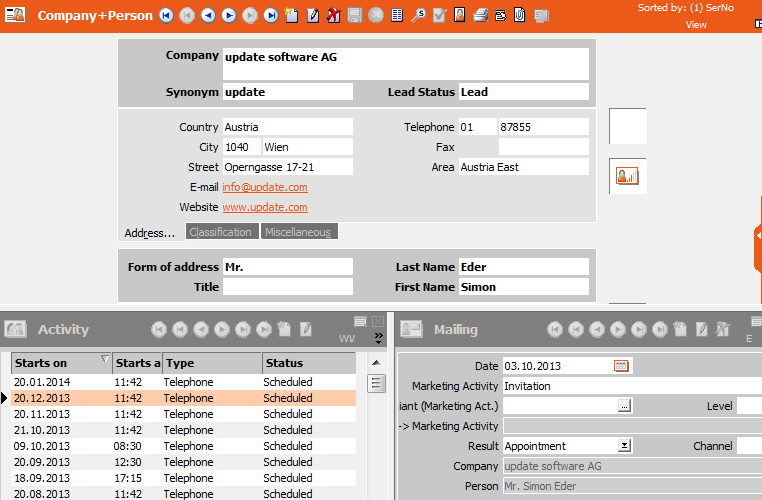Open the search magnifier tool in top toolbar
762x500 pixels.
coord(418,15)
